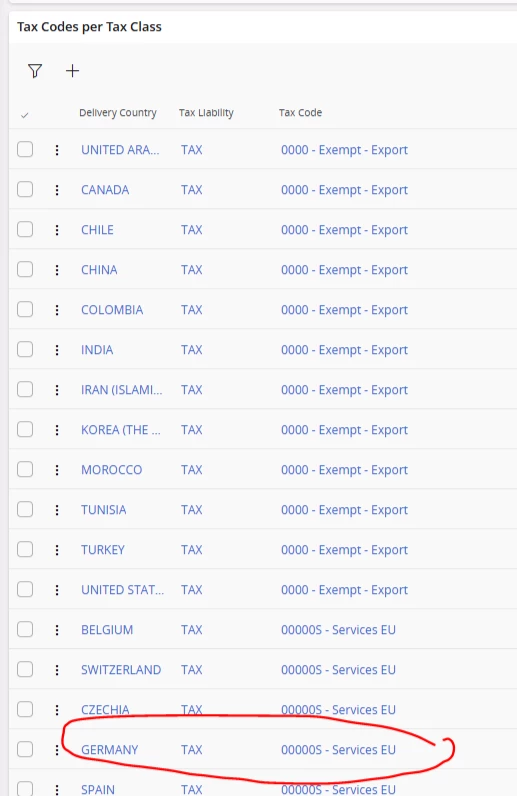This screenshot has width=517, height=796.
Task: Check the GERMANY row checkbox
Action: [x=25, y=749]
